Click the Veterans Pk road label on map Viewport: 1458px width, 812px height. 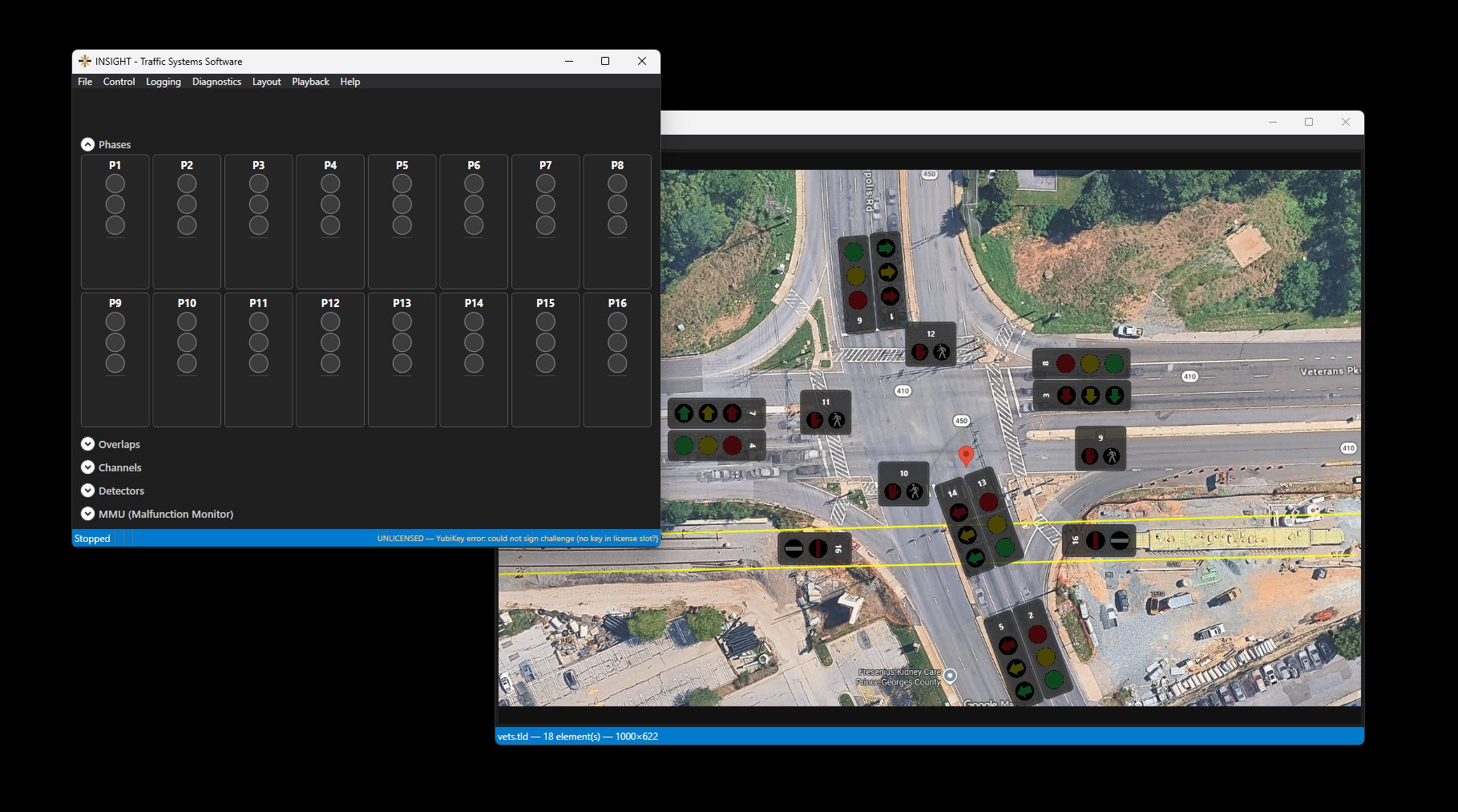(1329, 371)
